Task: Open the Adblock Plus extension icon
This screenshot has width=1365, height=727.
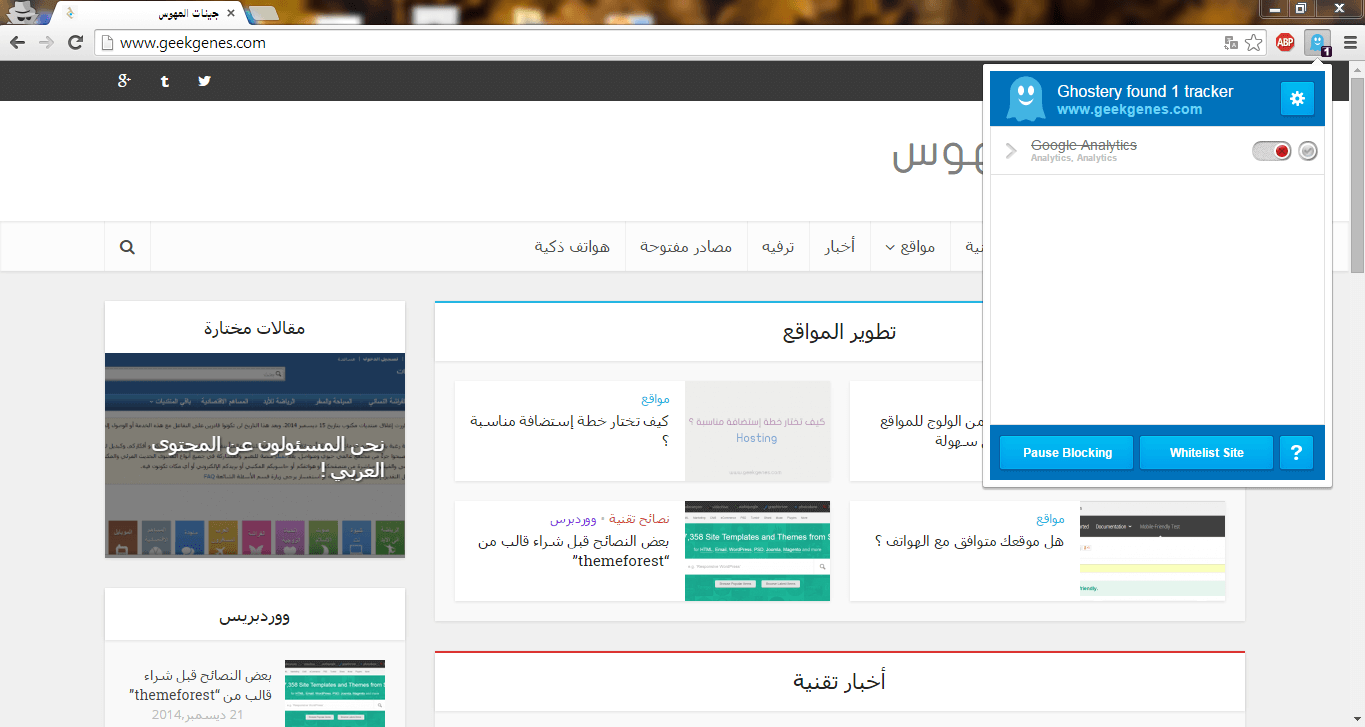Action: tap(1285, 43)
